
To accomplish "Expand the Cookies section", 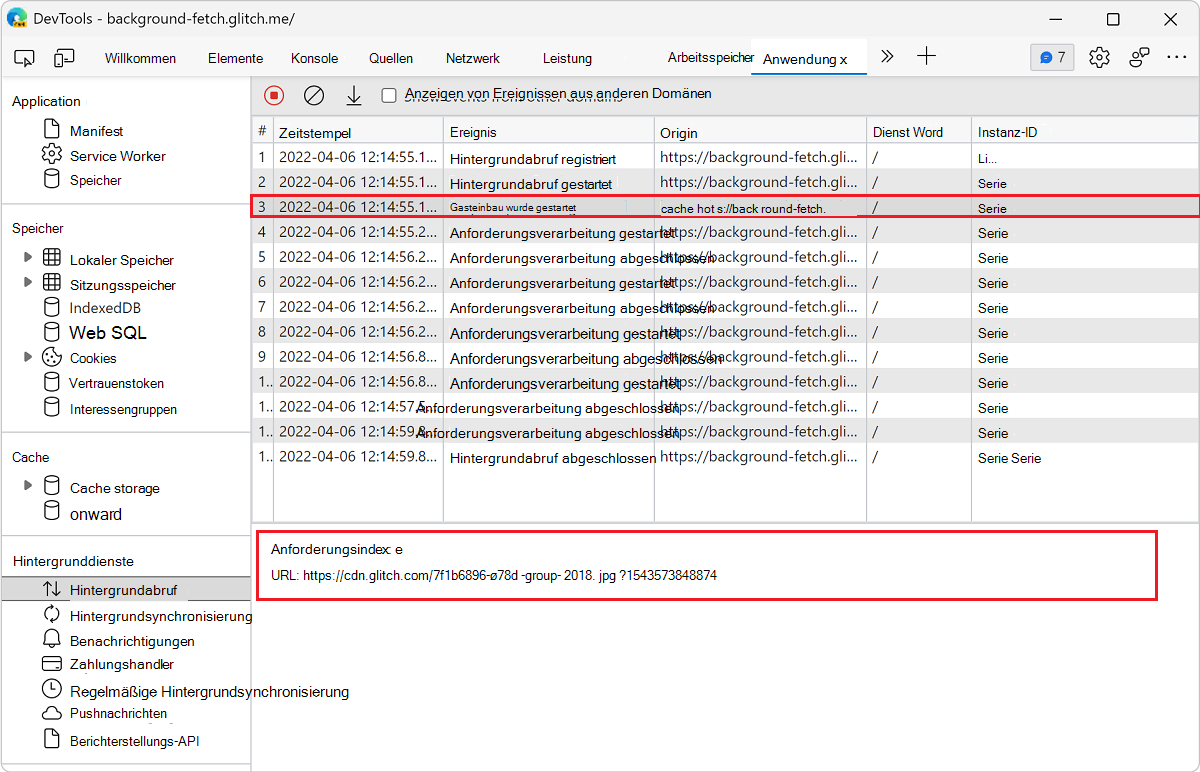I will pos(29,355).
